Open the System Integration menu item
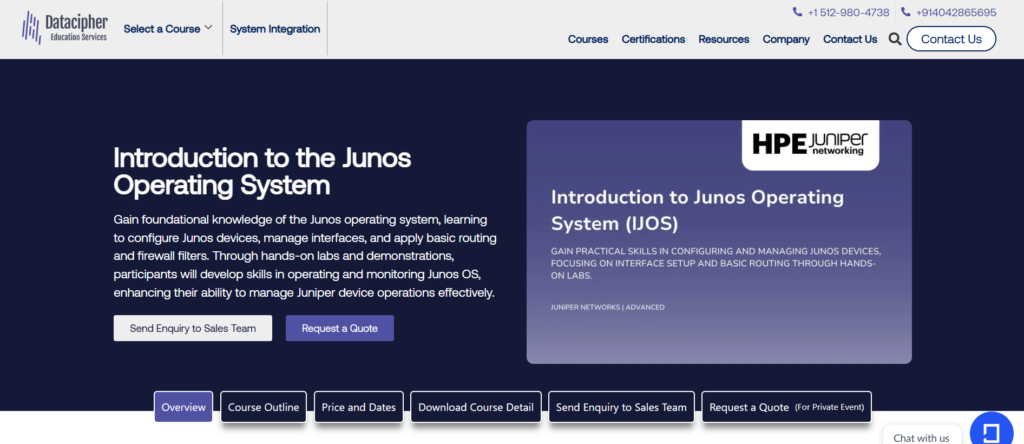This screenshot has width=1024, height=444. coord(275,29)
